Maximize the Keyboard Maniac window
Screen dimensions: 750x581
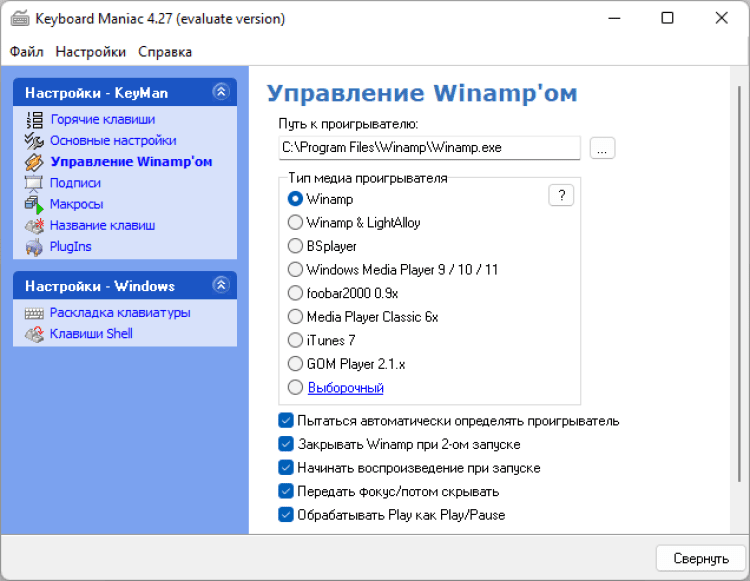(667, 19)
